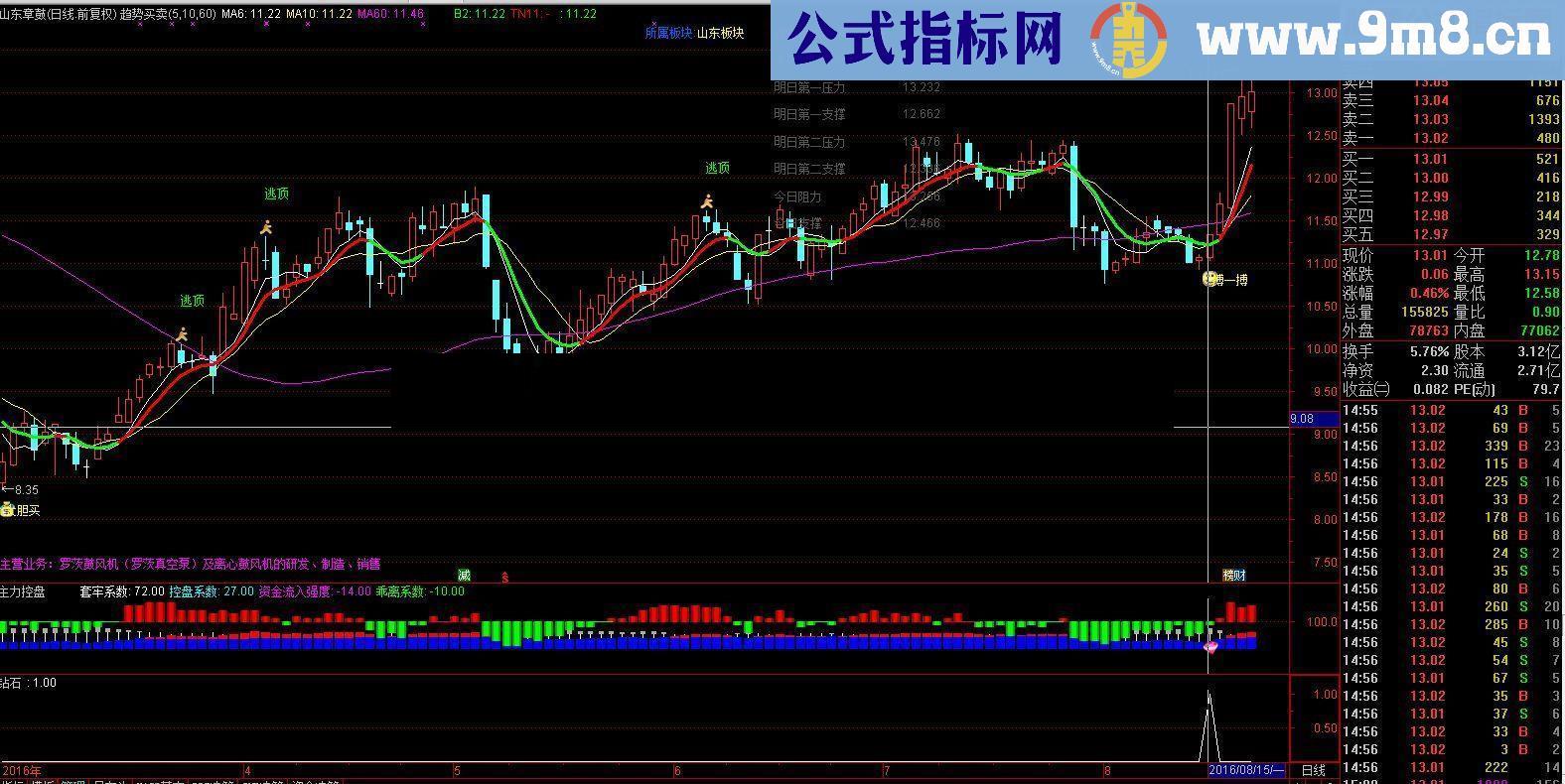1565x784 pixels.
Task: Click the 卖三 13.04 ask row
Action: click(1452, 101)
